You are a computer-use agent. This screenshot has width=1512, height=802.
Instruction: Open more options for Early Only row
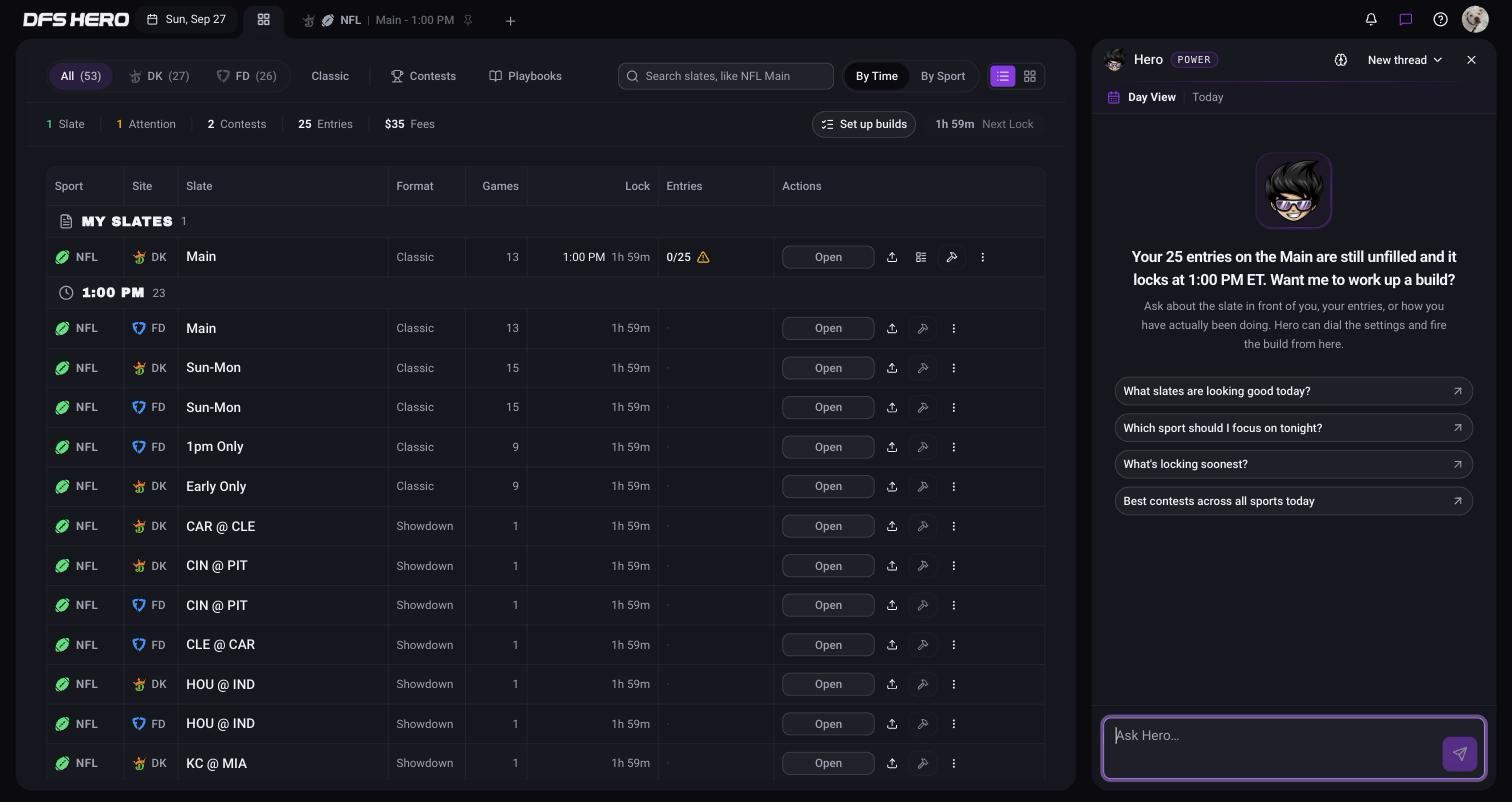[x=953, y=486]
